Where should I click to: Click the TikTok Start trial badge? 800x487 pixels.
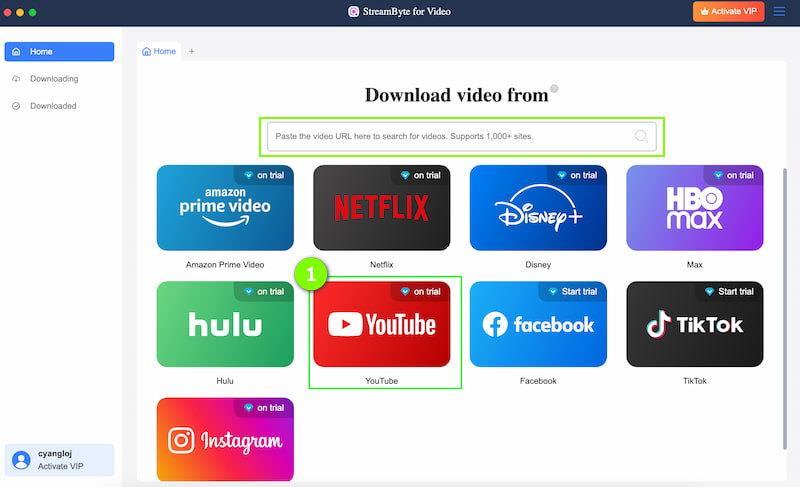coord(730,291)
